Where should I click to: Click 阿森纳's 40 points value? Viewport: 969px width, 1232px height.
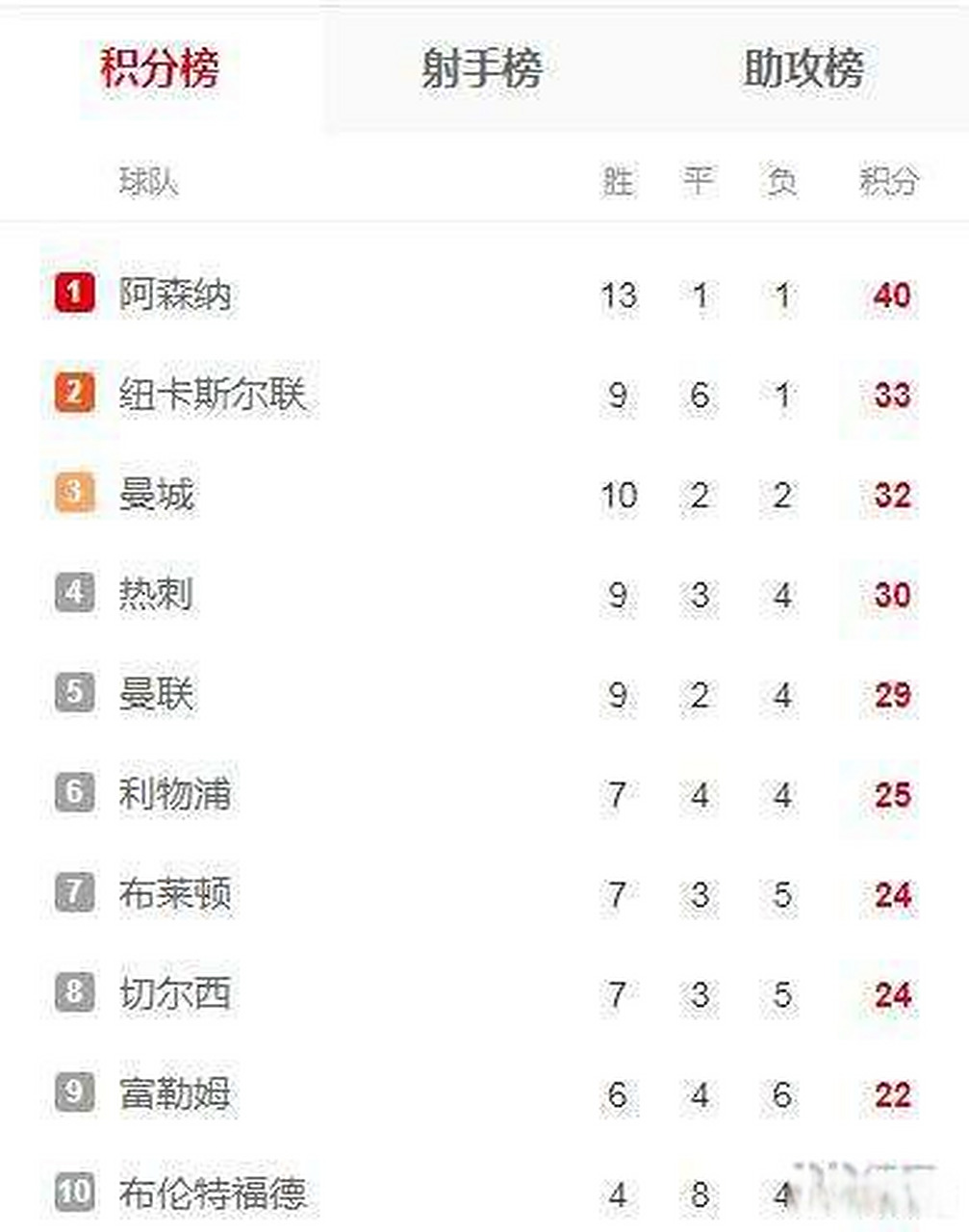click(x=891, y=295)
